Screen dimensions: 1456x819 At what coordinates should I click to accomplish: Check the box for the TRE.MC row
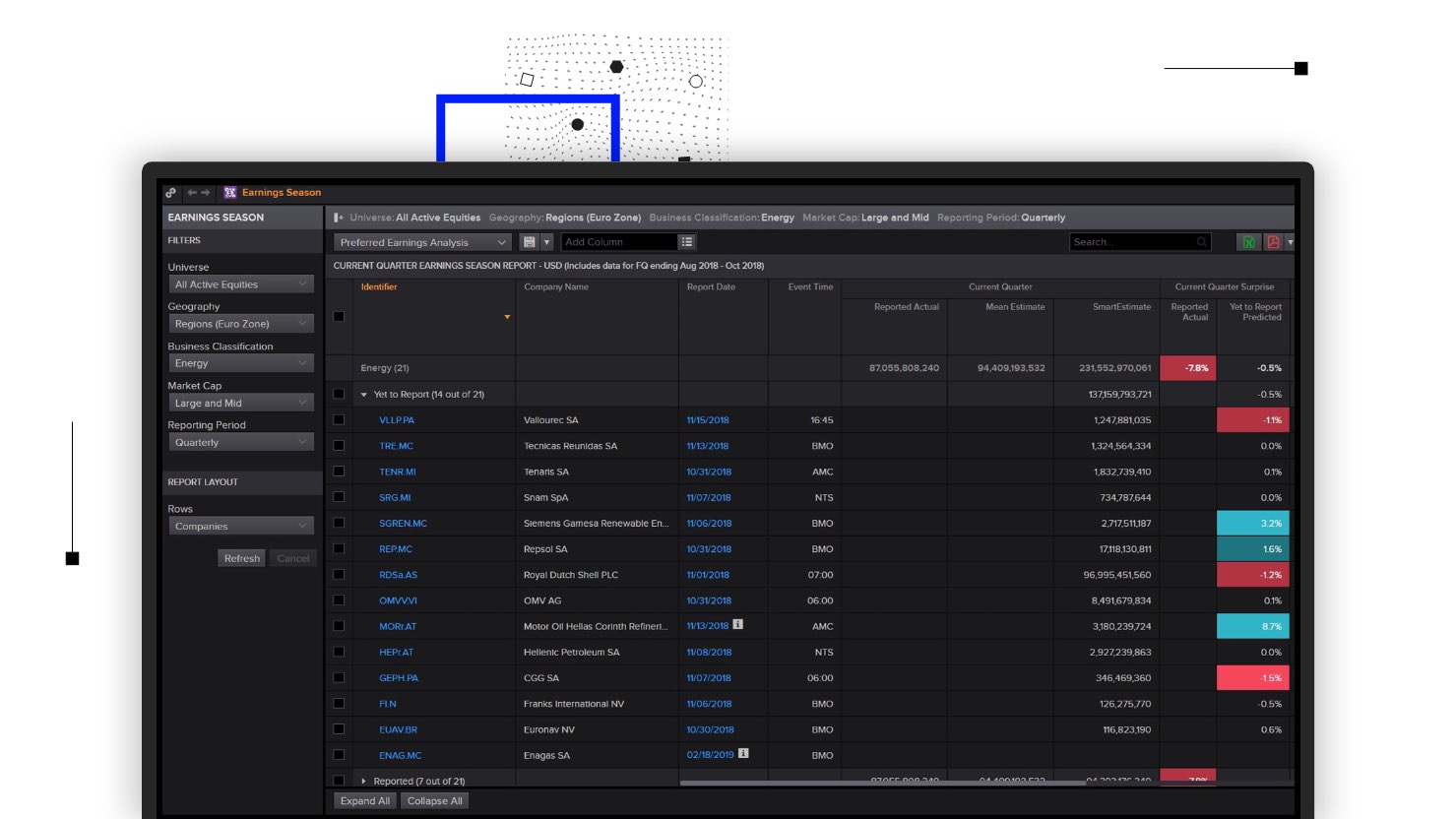point(339,446)
